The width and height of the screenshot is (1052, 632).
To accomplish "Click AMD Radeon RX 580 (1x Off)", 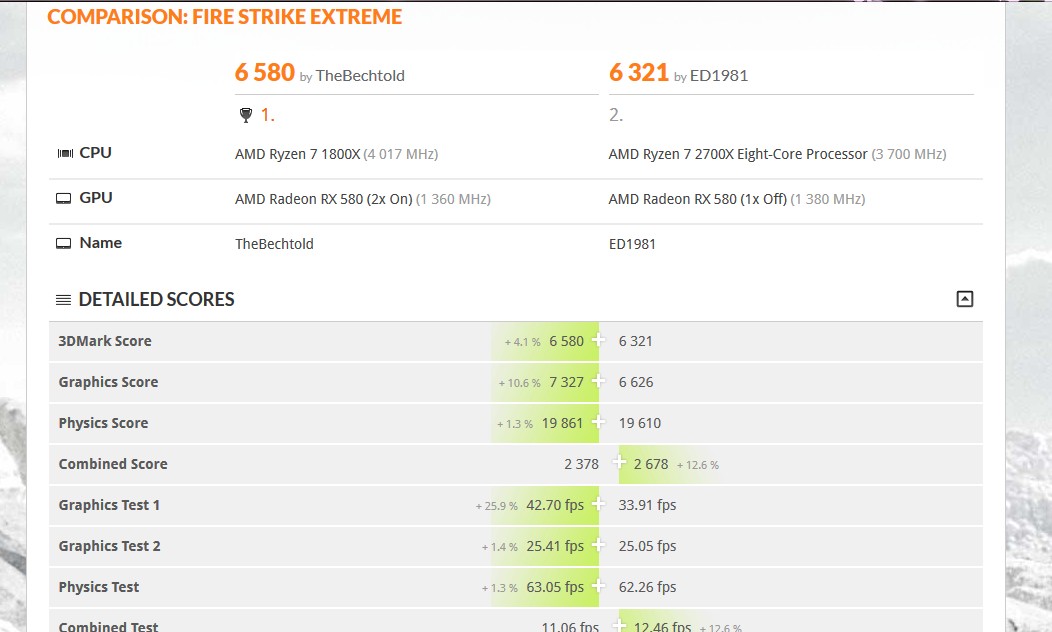I will click(x=698, y=199).
